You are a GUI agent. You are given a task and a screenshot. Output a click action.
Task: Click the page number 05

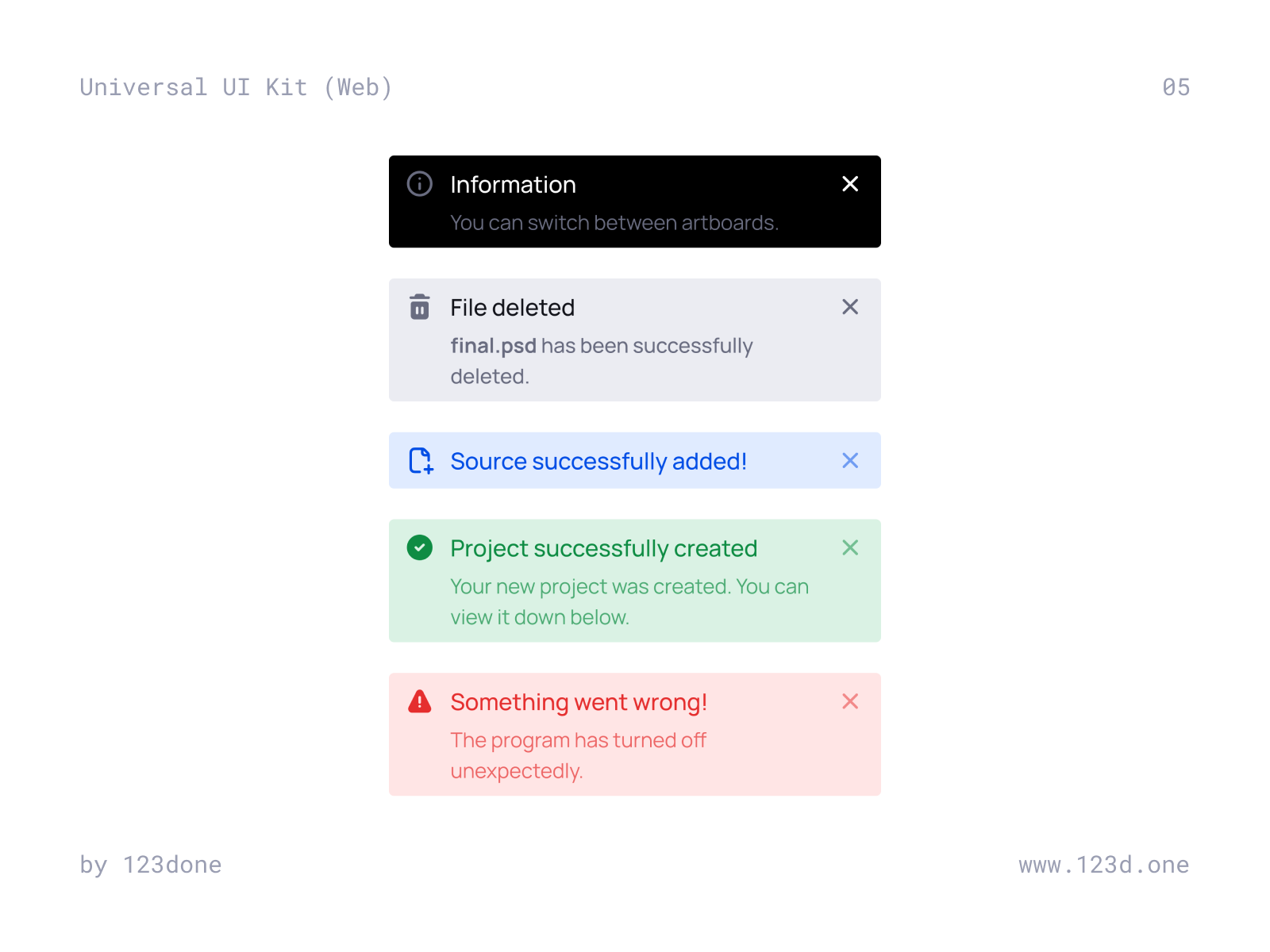pos(1176,87)
